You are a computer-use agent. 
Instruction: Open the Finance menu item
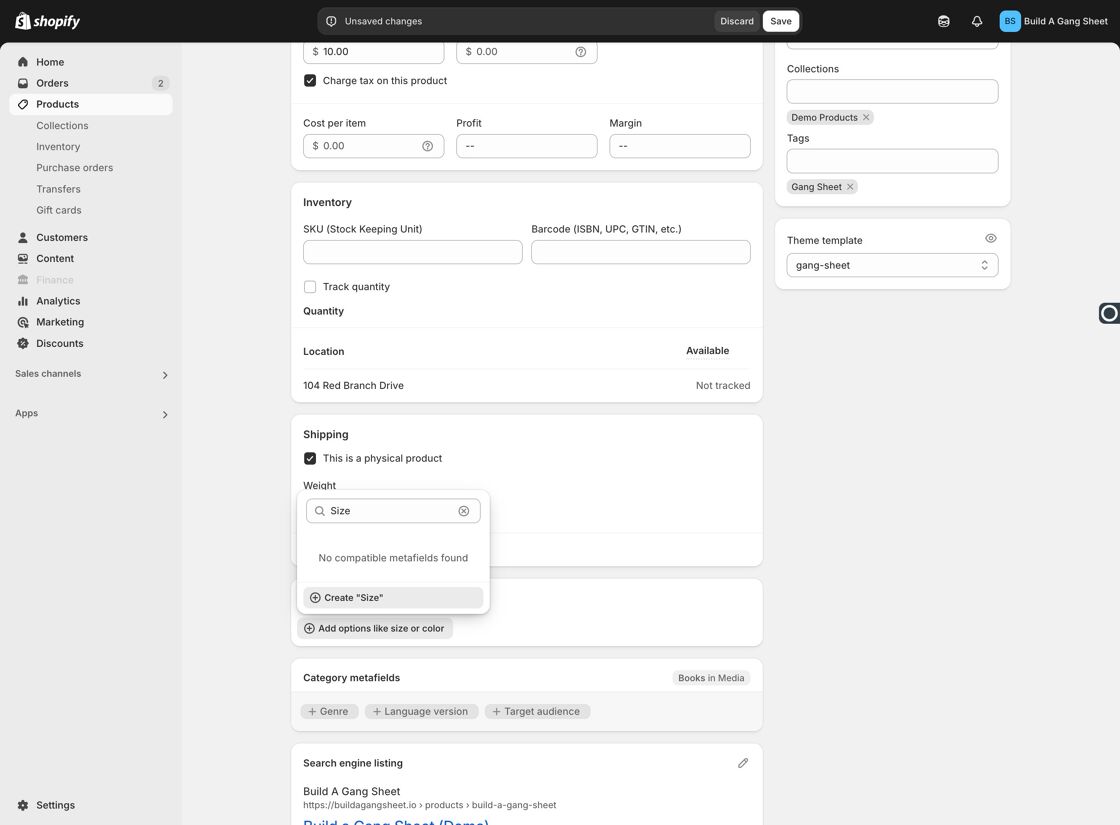(x=54, y=280)
